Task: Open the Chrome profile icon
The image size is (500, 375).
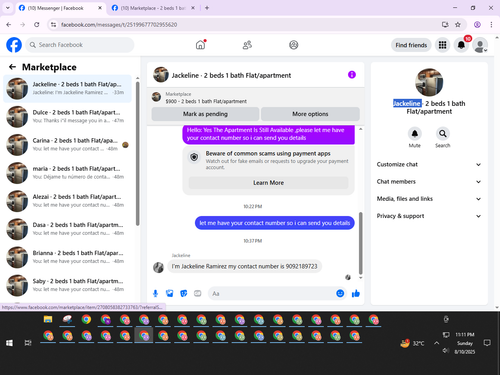Action: (477, 24)
